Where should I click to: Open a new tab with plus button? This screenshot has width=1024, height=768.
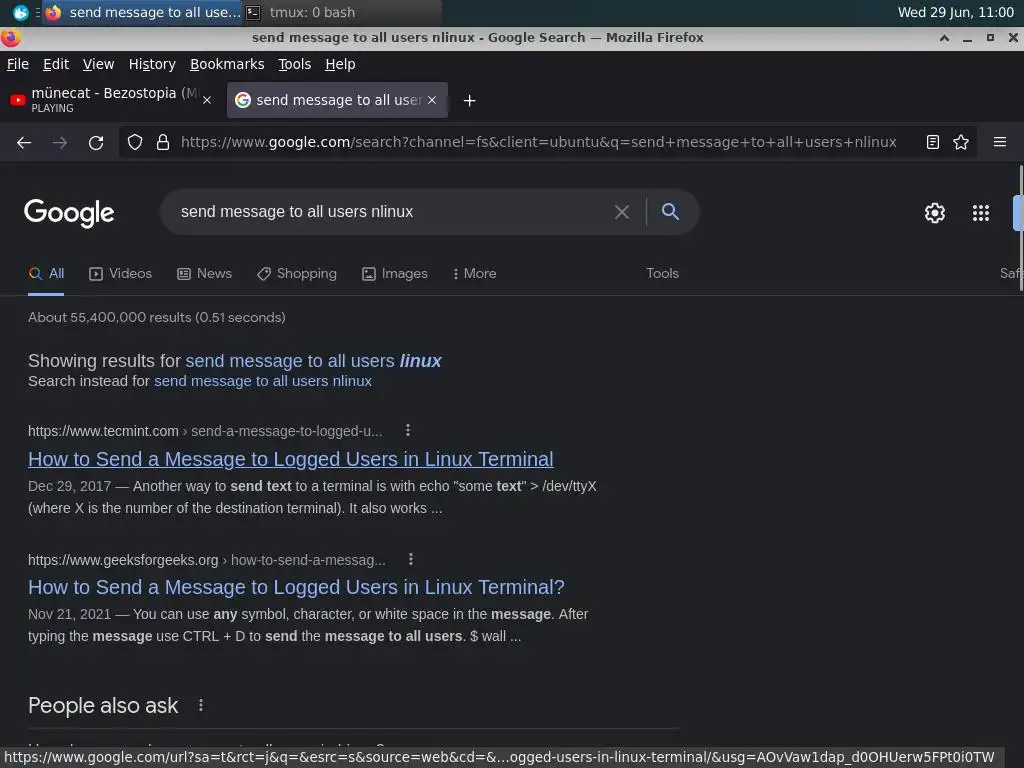click(470, 101)
